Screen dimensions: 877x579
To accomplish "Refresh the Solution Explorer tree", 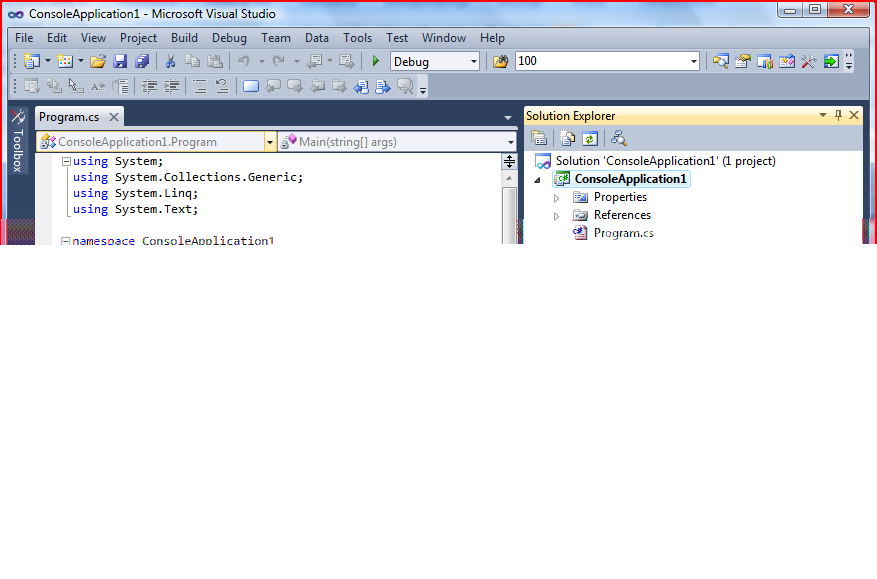I will pyautogui.click(x=590, y=138).
